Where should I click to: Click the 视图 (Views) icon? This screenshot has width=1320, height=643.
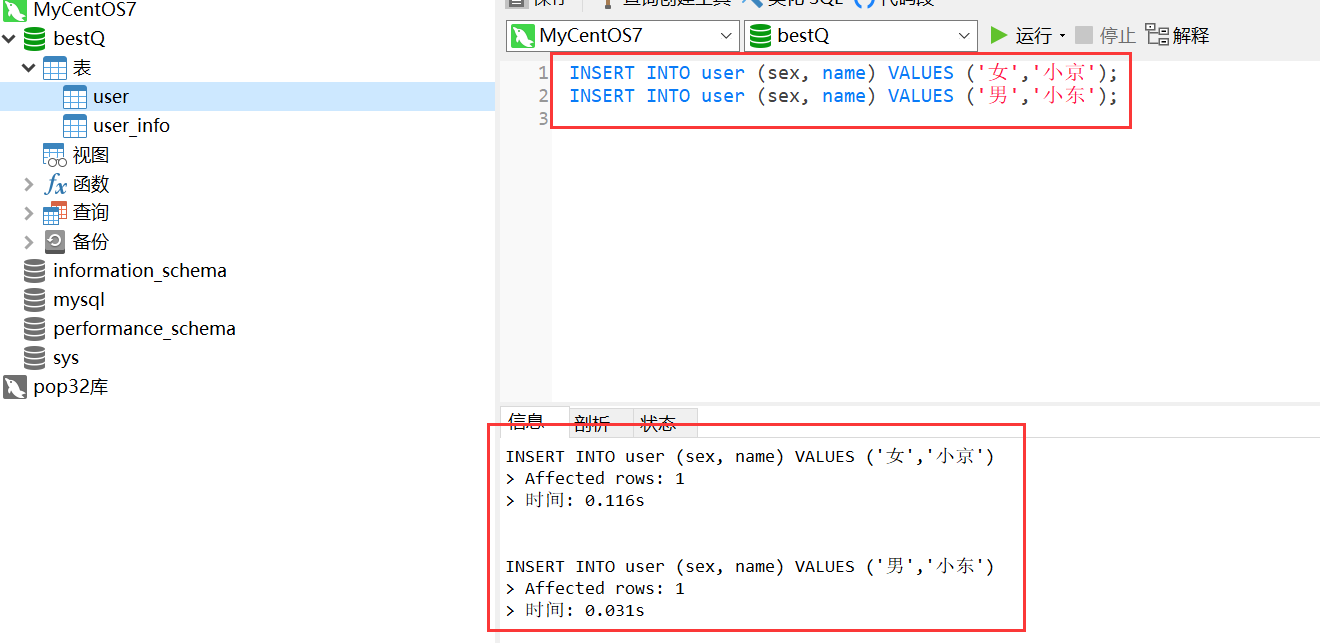coord(55,155)
